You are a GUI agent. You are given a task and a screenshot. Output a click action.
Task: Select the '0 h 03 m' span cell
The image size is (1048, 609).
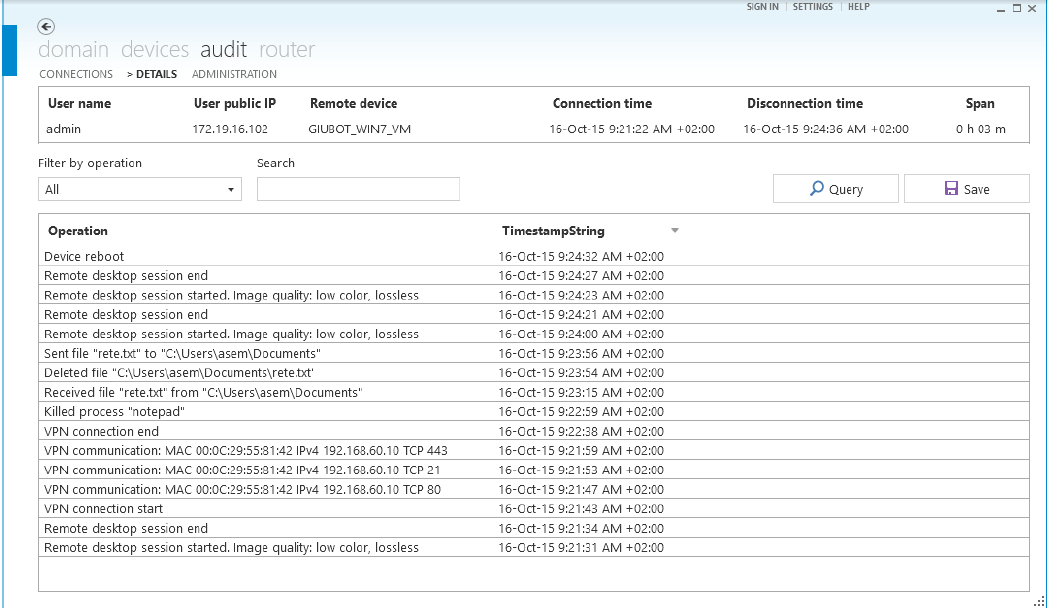click(x=980, y=129)
